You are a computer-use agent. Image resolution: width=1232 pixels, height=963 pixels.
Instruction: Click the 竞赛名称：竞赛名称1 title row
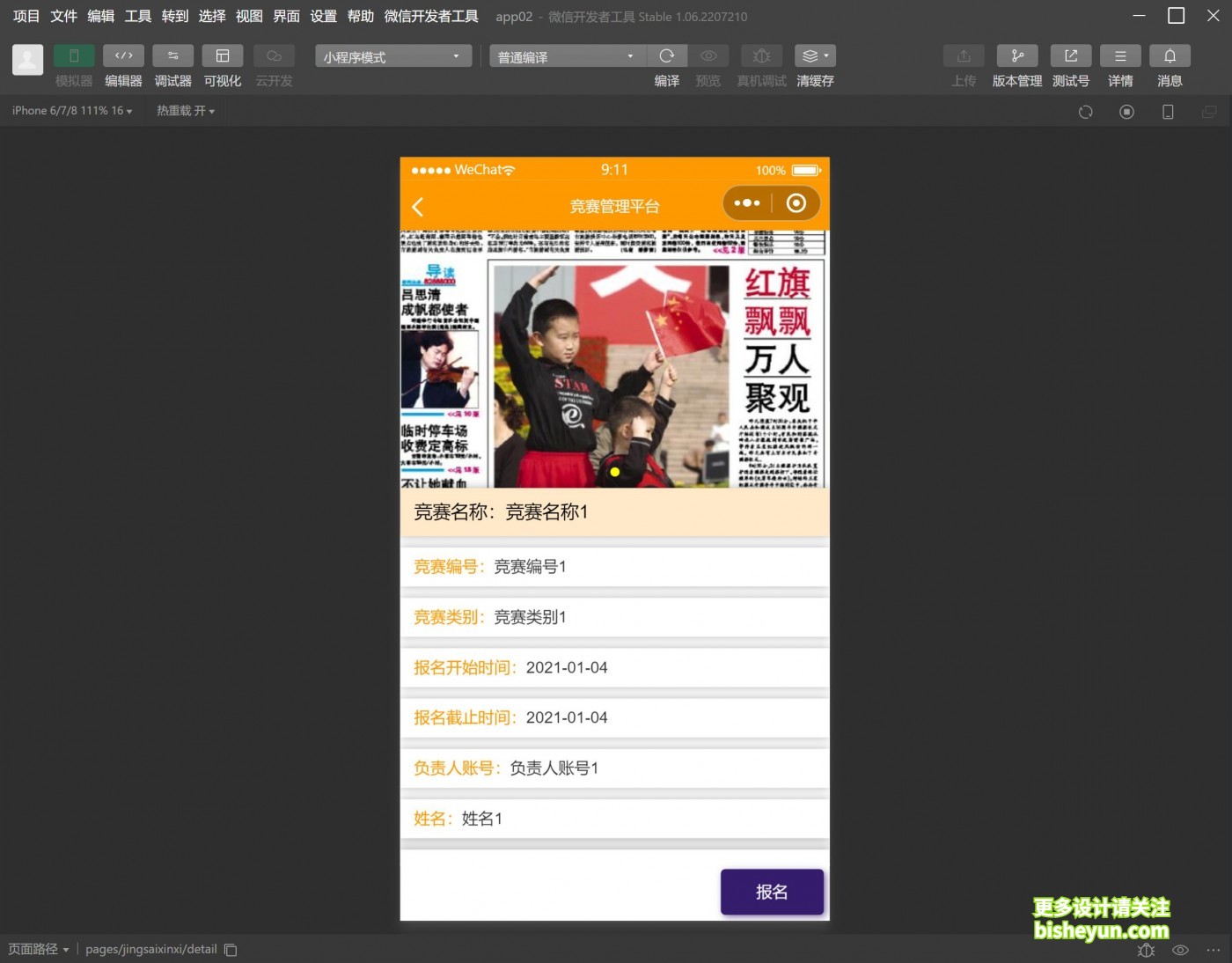614,512
